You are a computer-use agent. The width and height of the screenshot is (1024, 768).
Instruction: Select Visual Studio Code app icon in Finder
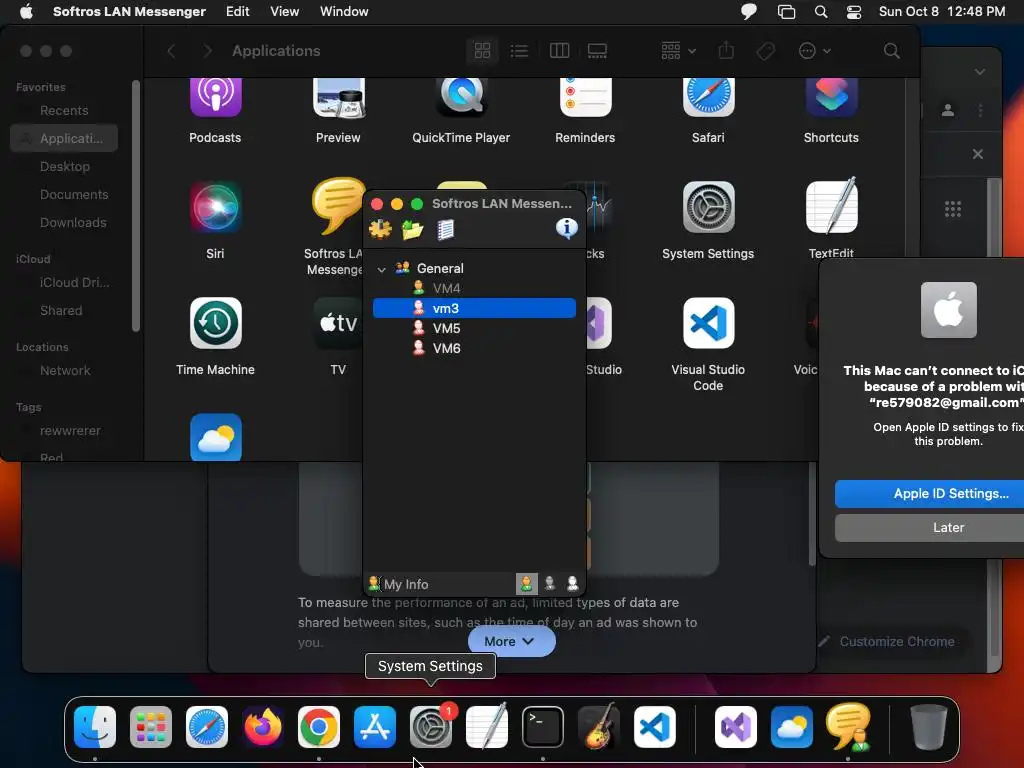[709, 323]
